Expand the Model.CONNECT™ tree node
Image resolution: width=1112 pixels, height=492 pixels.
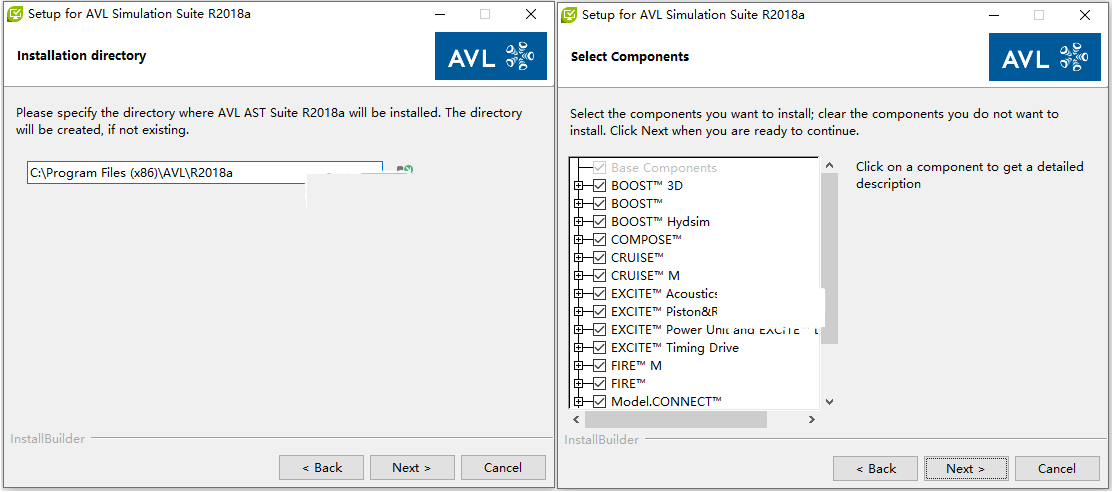[x=579, y=401]
